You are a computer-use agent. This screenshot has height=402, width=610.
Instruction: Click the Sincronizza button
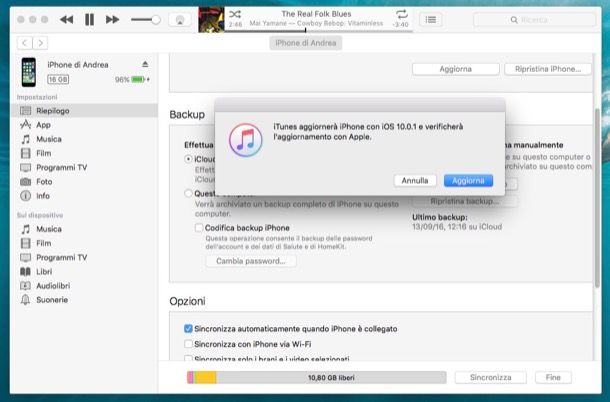coord(491,377)
